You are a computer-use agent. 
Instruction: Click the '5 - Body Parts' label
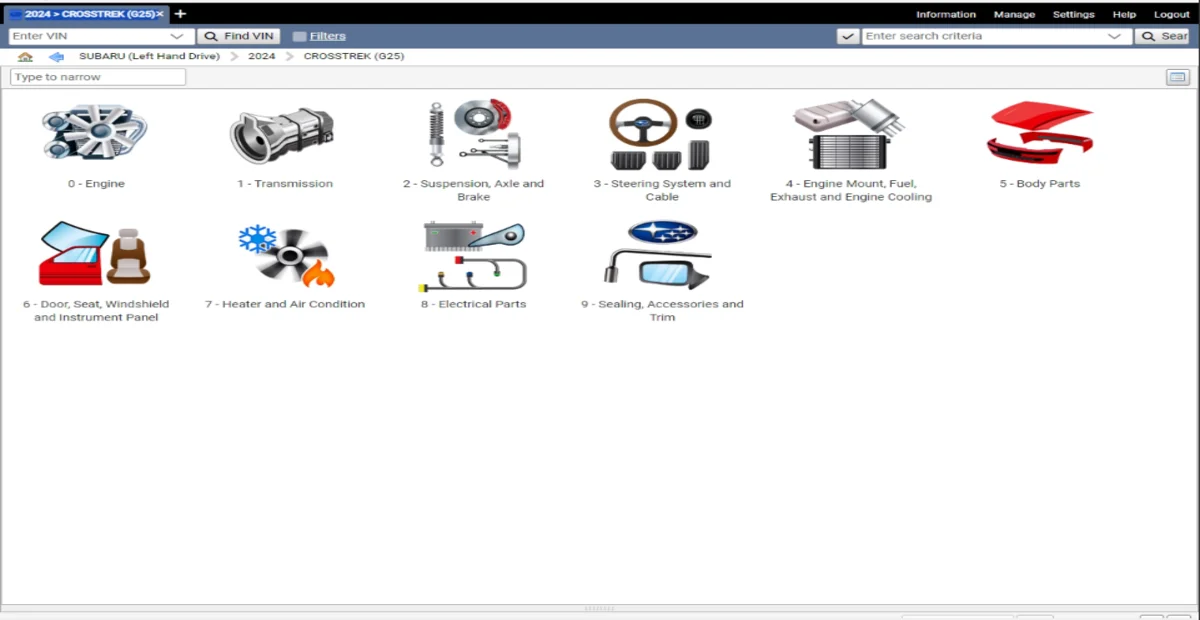click(x=1040, y=184)
